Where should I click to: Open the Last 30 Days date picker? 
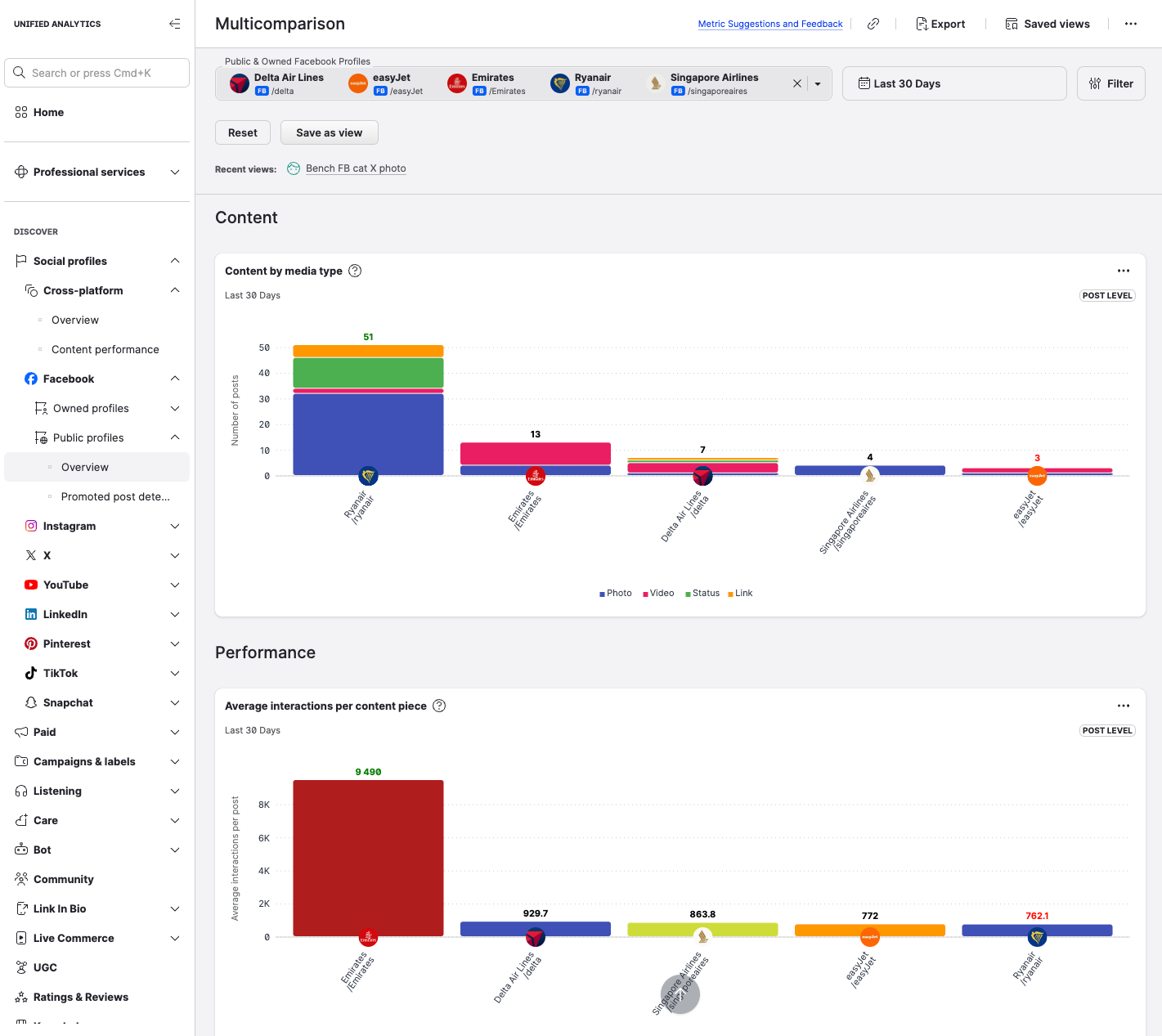[953, 83]
